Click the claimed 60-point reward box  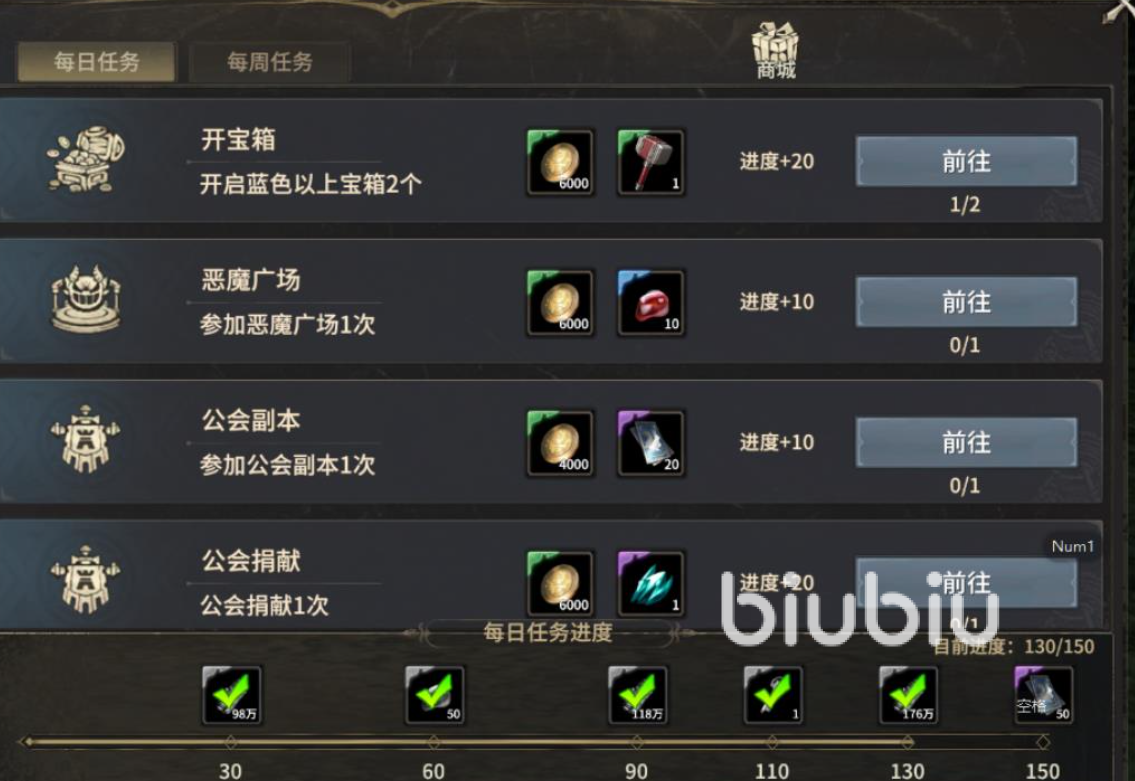[x=434, y=695]
